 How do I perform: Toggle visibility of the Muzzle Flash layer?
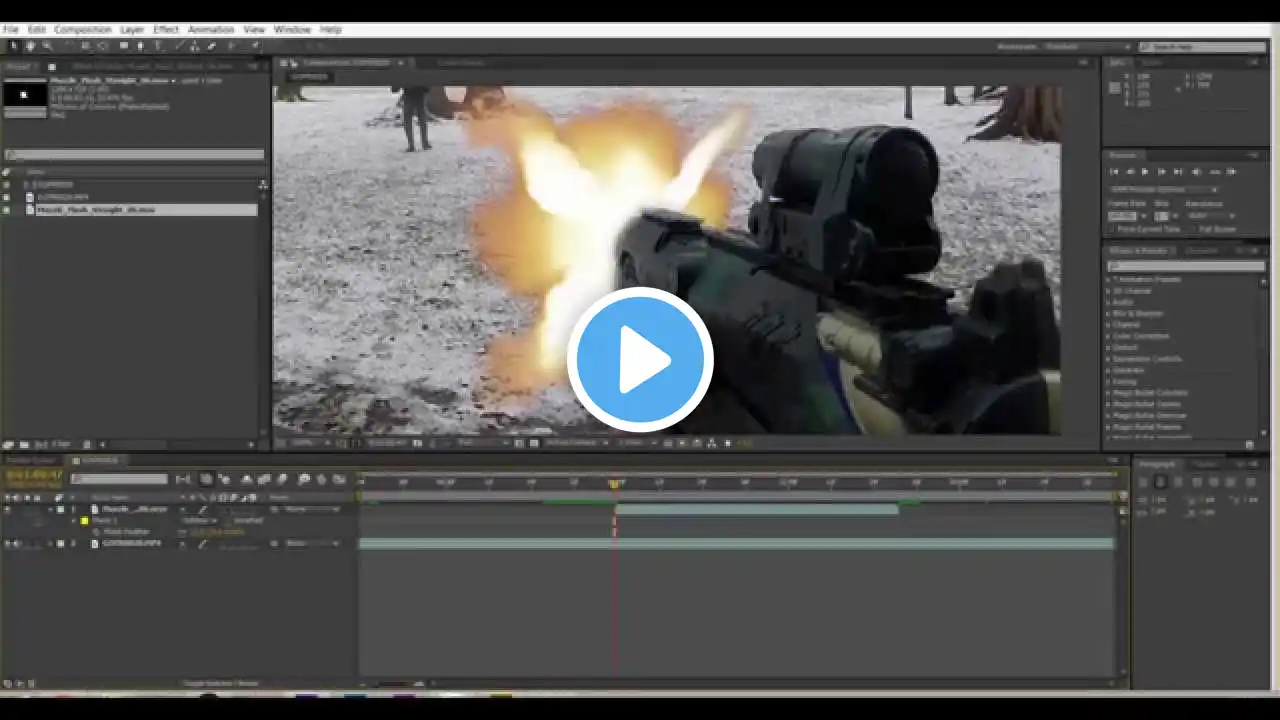tap(7, 509)
